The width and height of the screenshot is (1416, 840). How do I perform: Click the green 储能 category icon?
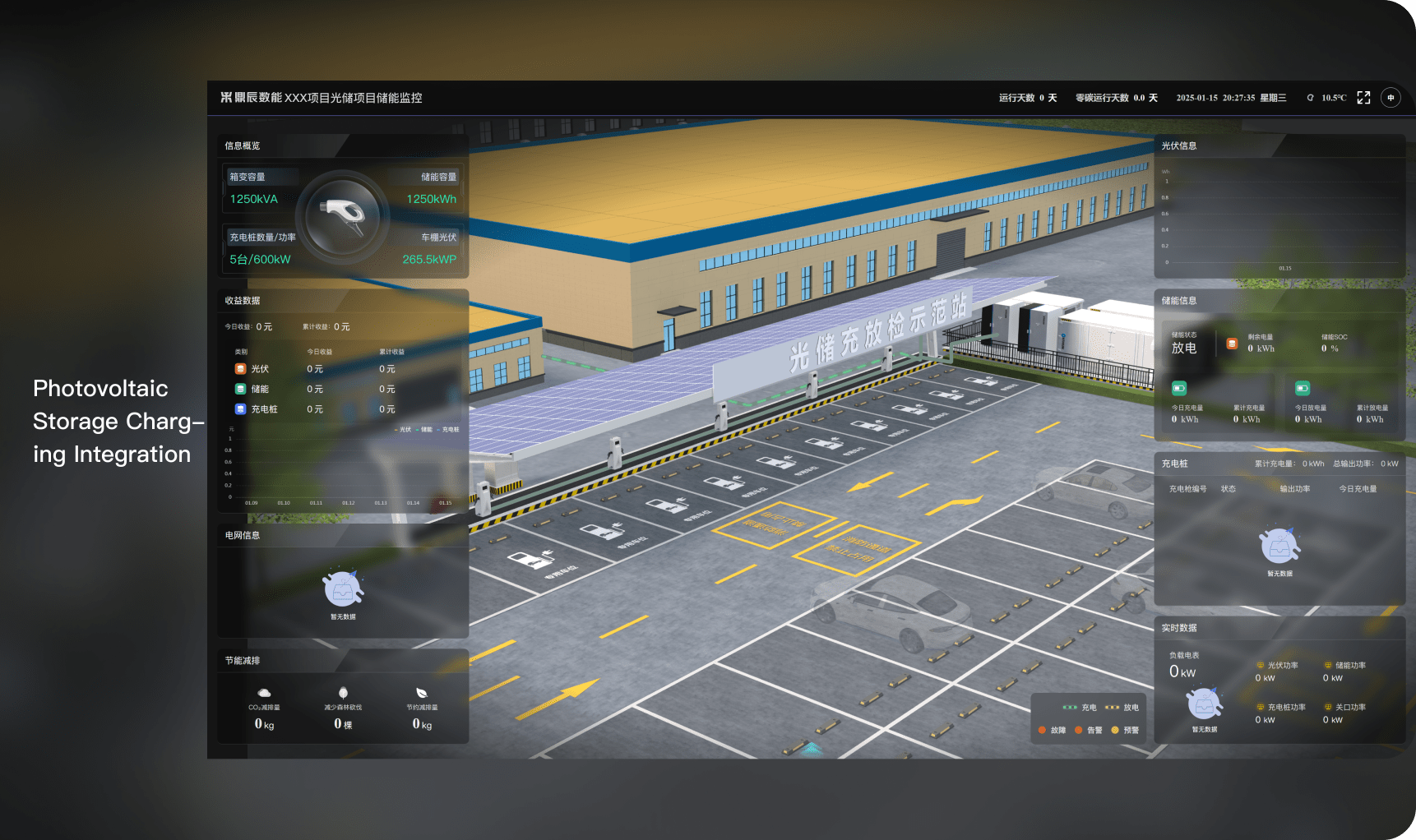click(240, 389)
